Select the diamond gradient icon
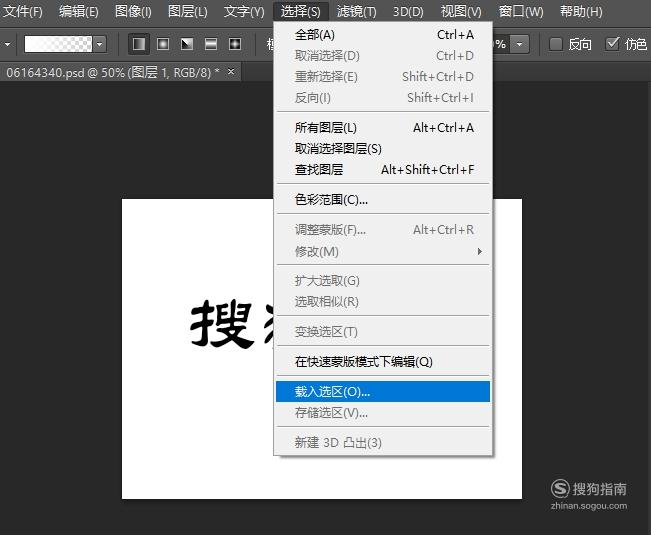 (235, 44)
